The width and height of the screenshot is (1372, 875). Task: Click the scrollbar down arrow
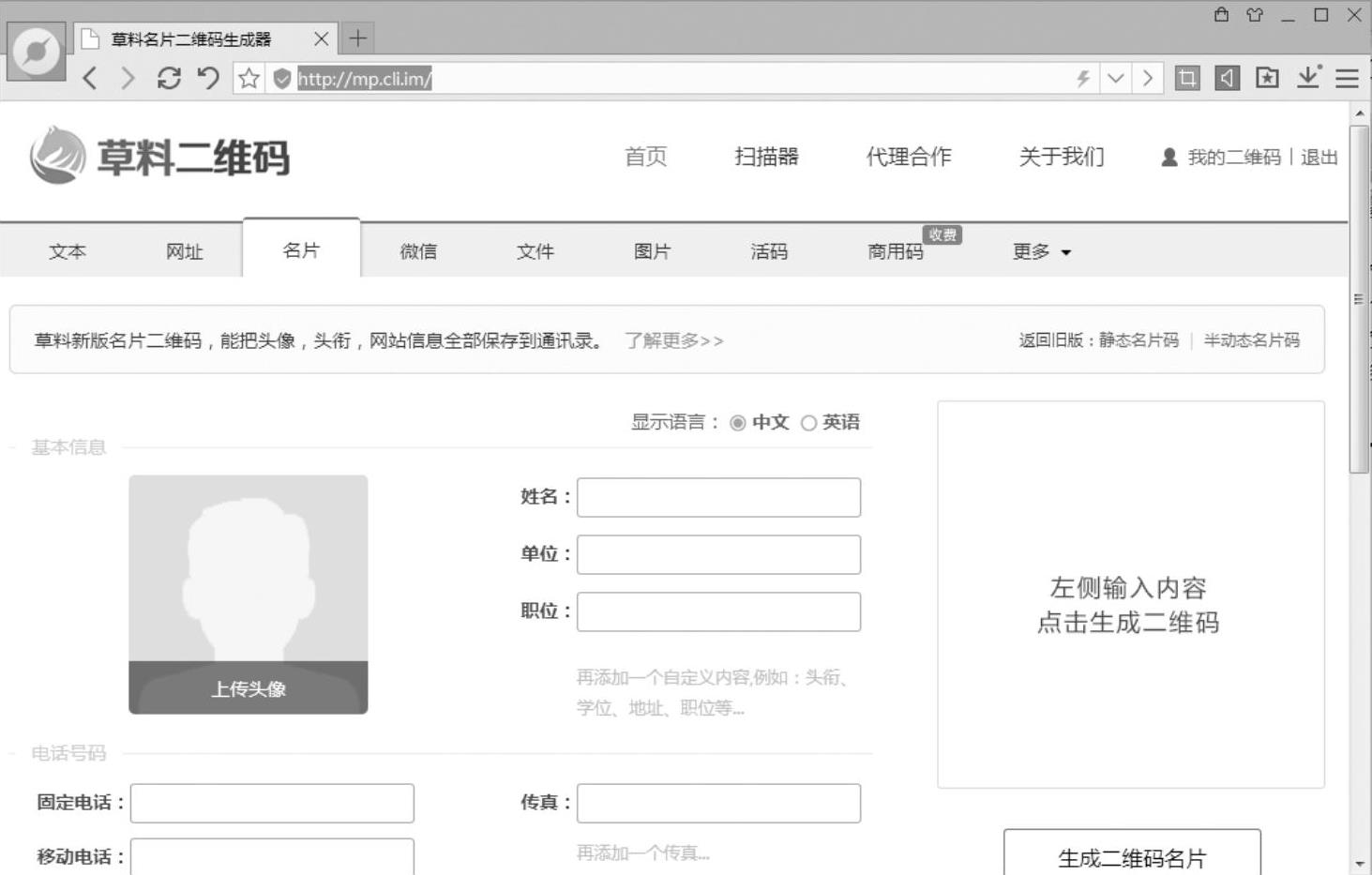click(x=1360, y=864)
